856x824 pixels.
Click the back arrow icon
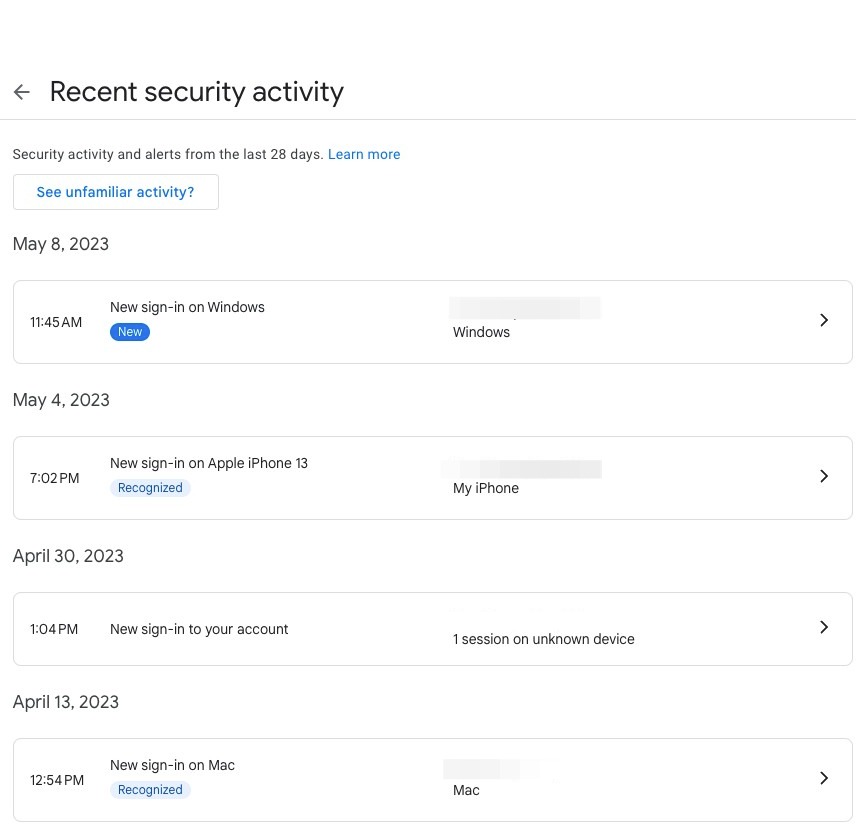(22, 92)
